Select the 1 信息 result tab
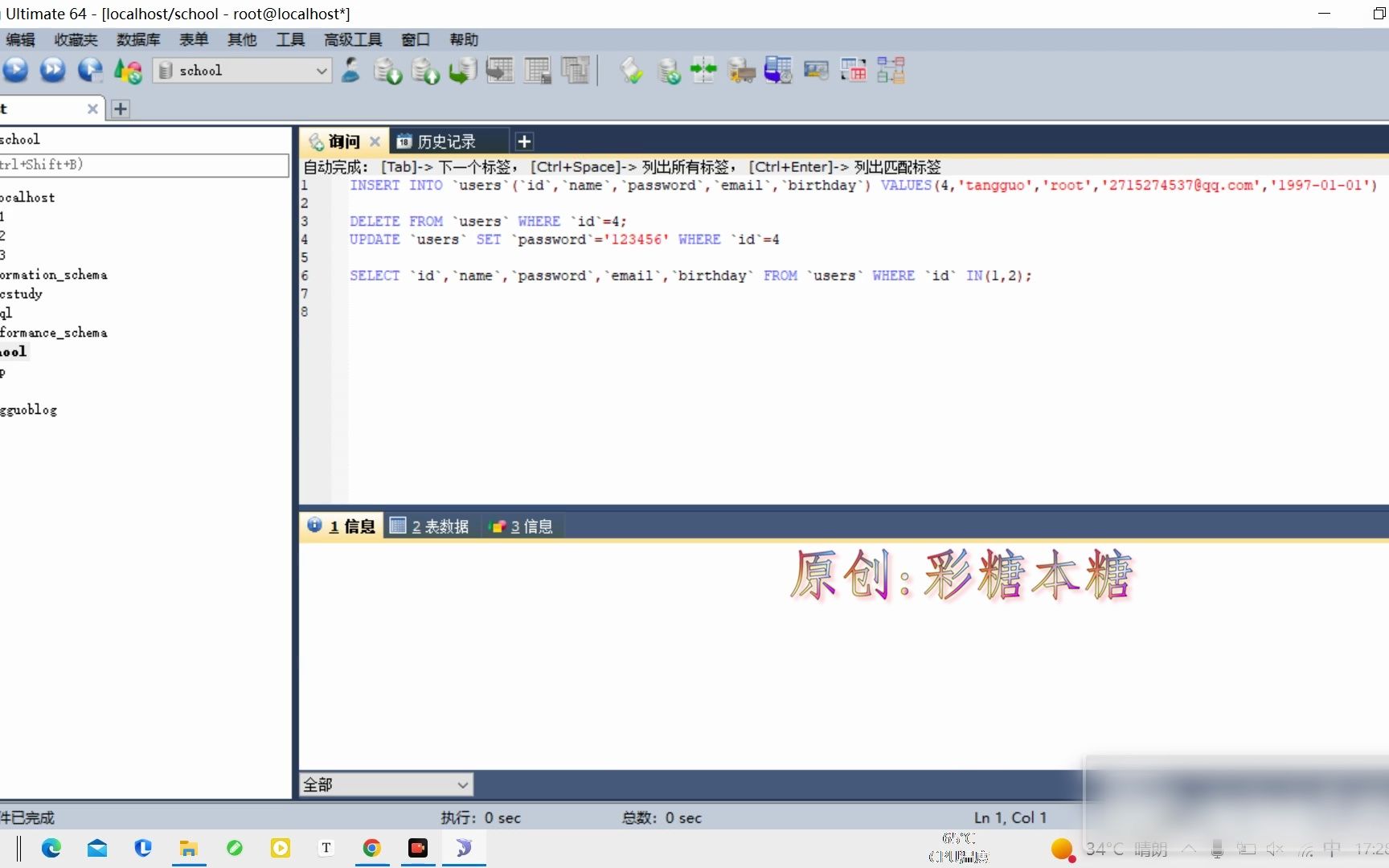 342,526
